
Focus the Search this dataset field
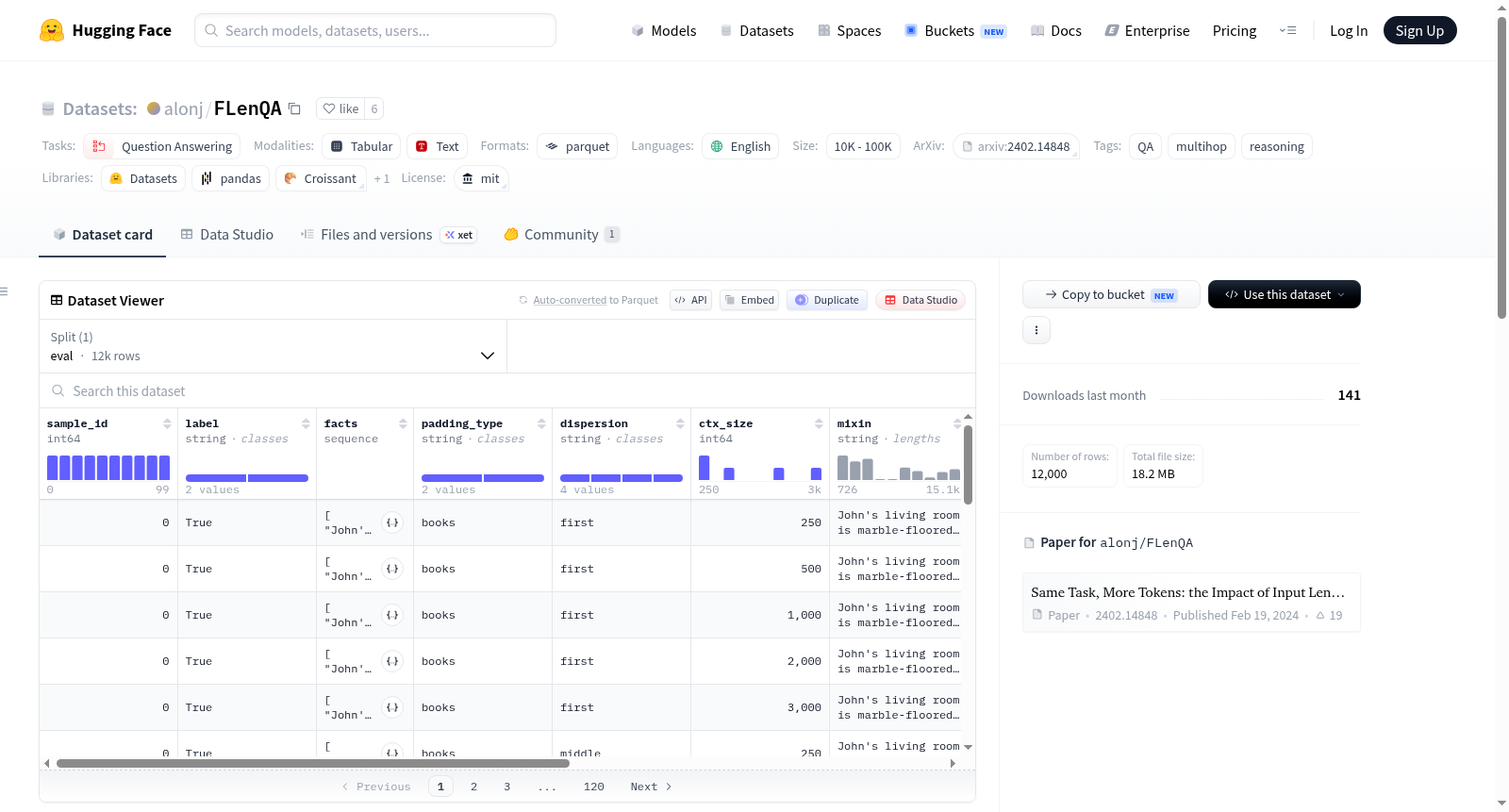507,390
